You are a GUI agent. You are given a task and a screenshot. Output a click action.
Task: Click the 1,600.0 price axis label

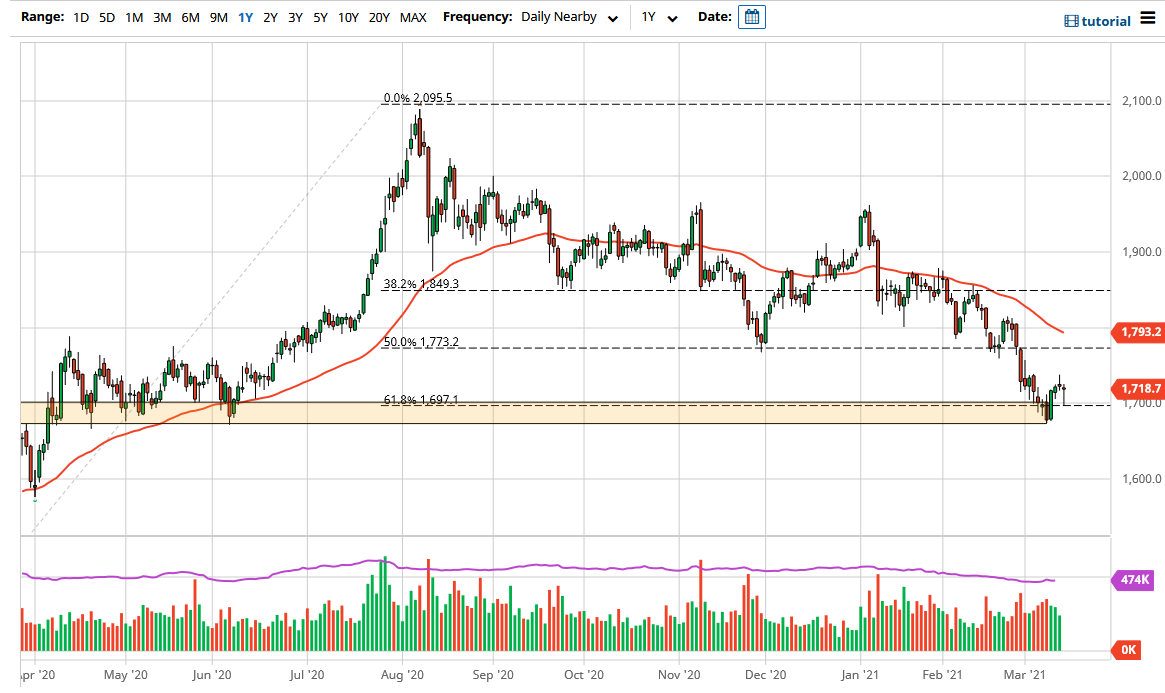1141,479
